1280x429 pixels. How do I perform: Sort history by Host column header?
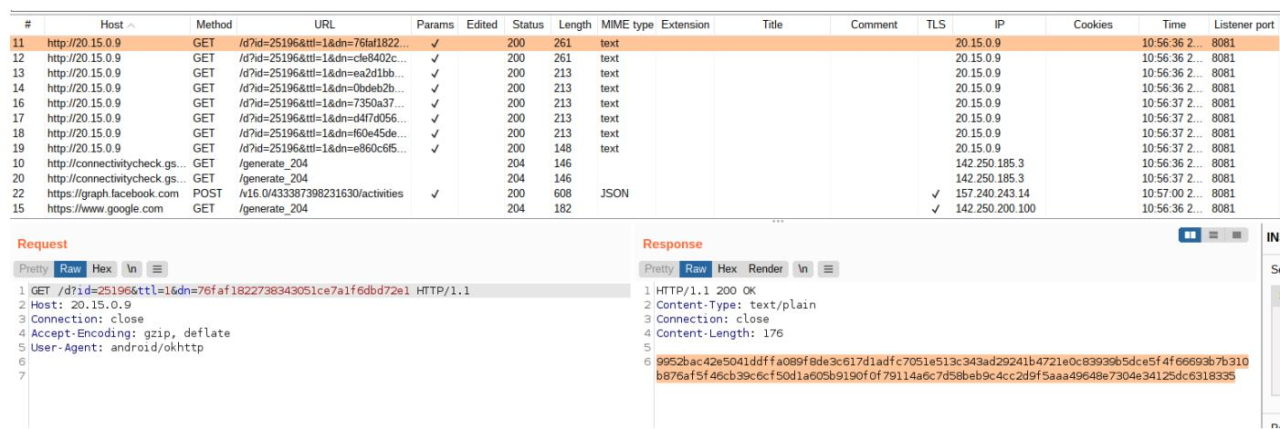(x=117, y=24)
